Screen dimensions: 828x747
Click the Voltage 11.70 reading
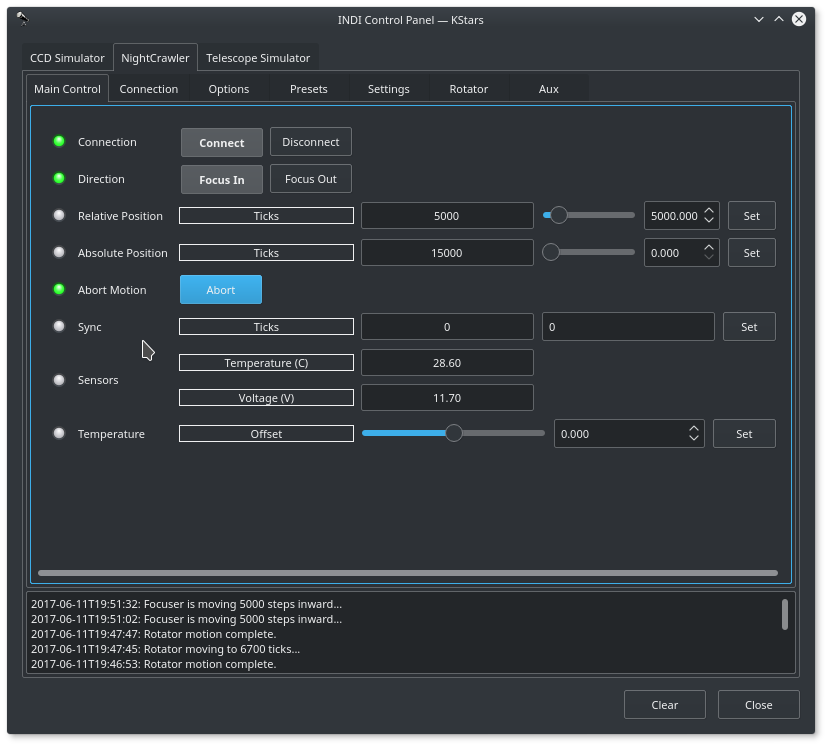(447, 398)
